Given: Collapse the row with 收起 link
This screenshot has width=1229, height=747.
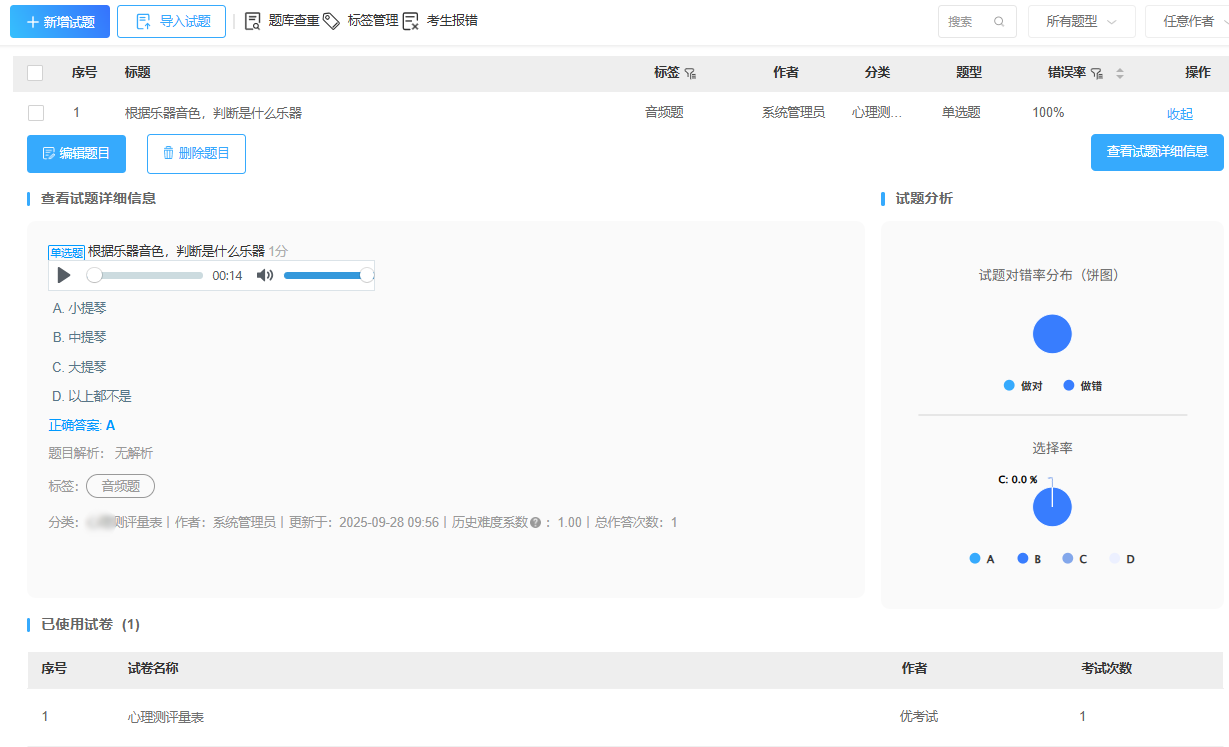Looking at the screenshot, I should (x=1180, y=114).
